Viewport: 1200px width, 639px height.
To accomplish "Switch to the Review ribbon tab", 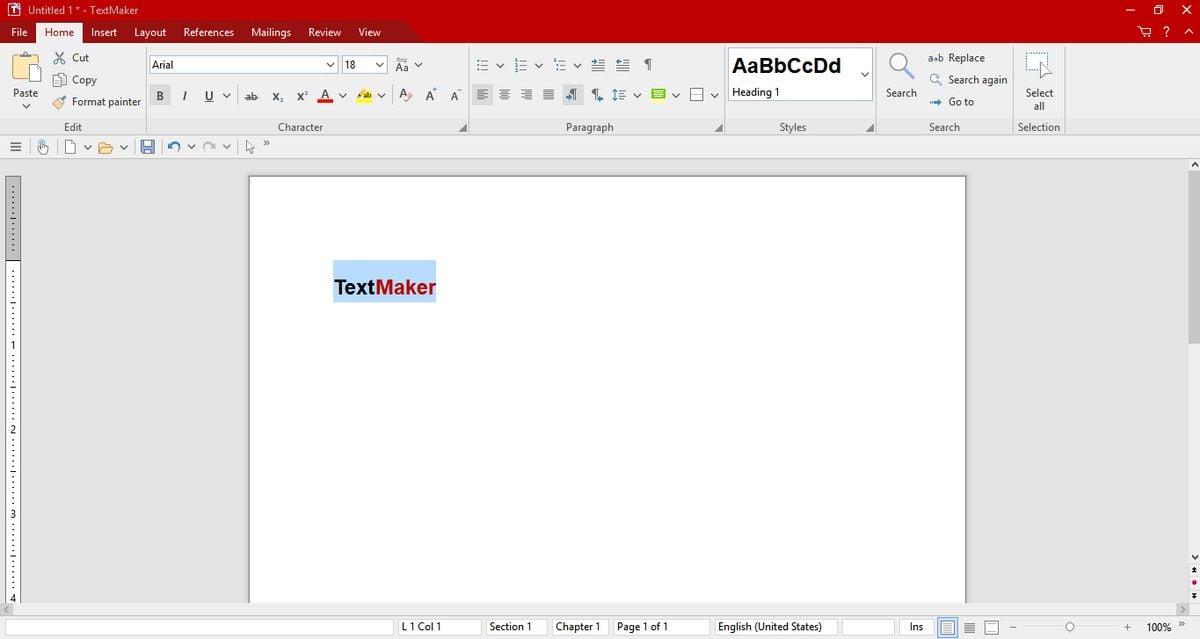I will pos(324,32).
